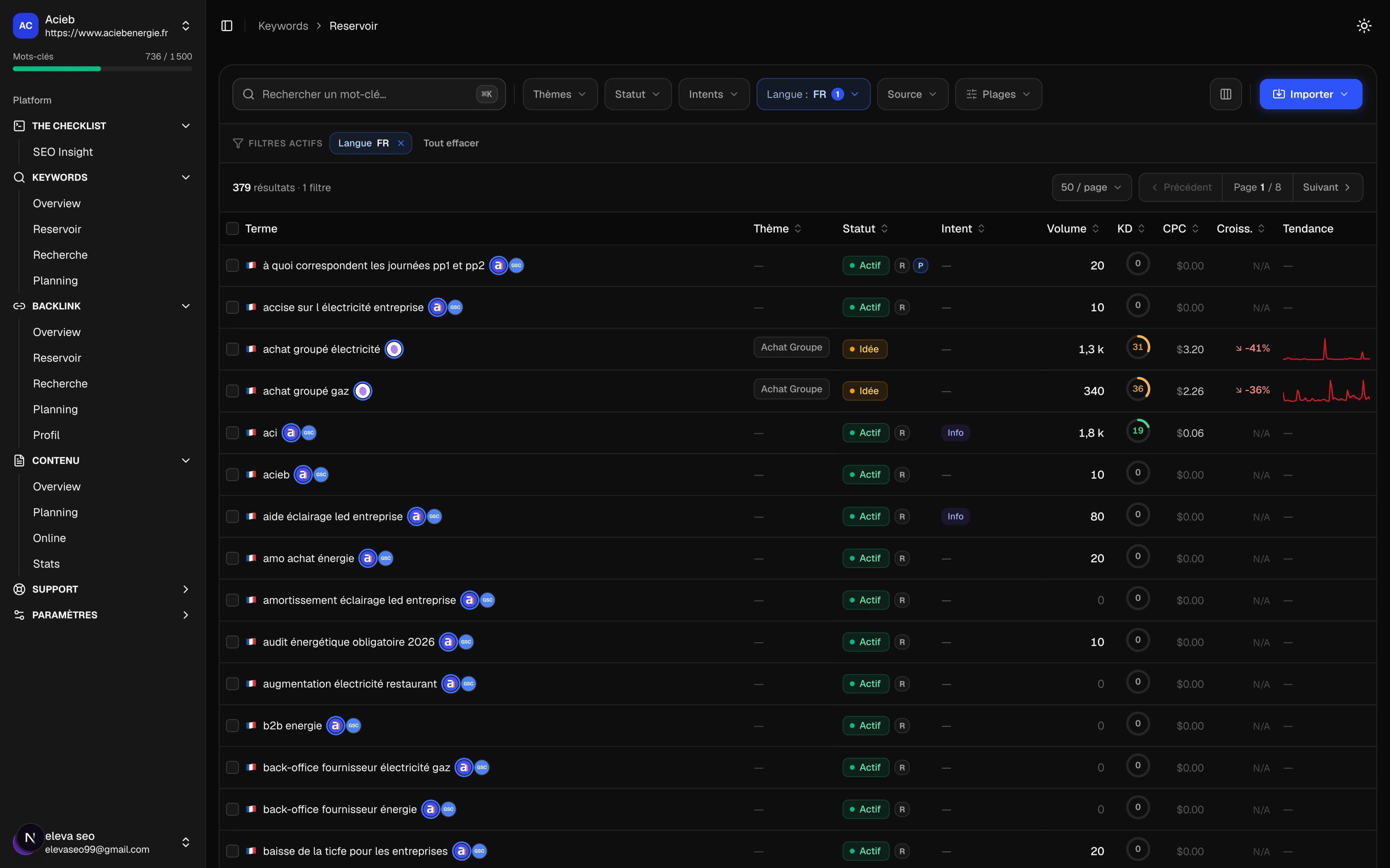Viewport: 1390px width, 868px height.
Task: Click trend sparkline for achat groupé gaz
Action: click(1326, 391)
